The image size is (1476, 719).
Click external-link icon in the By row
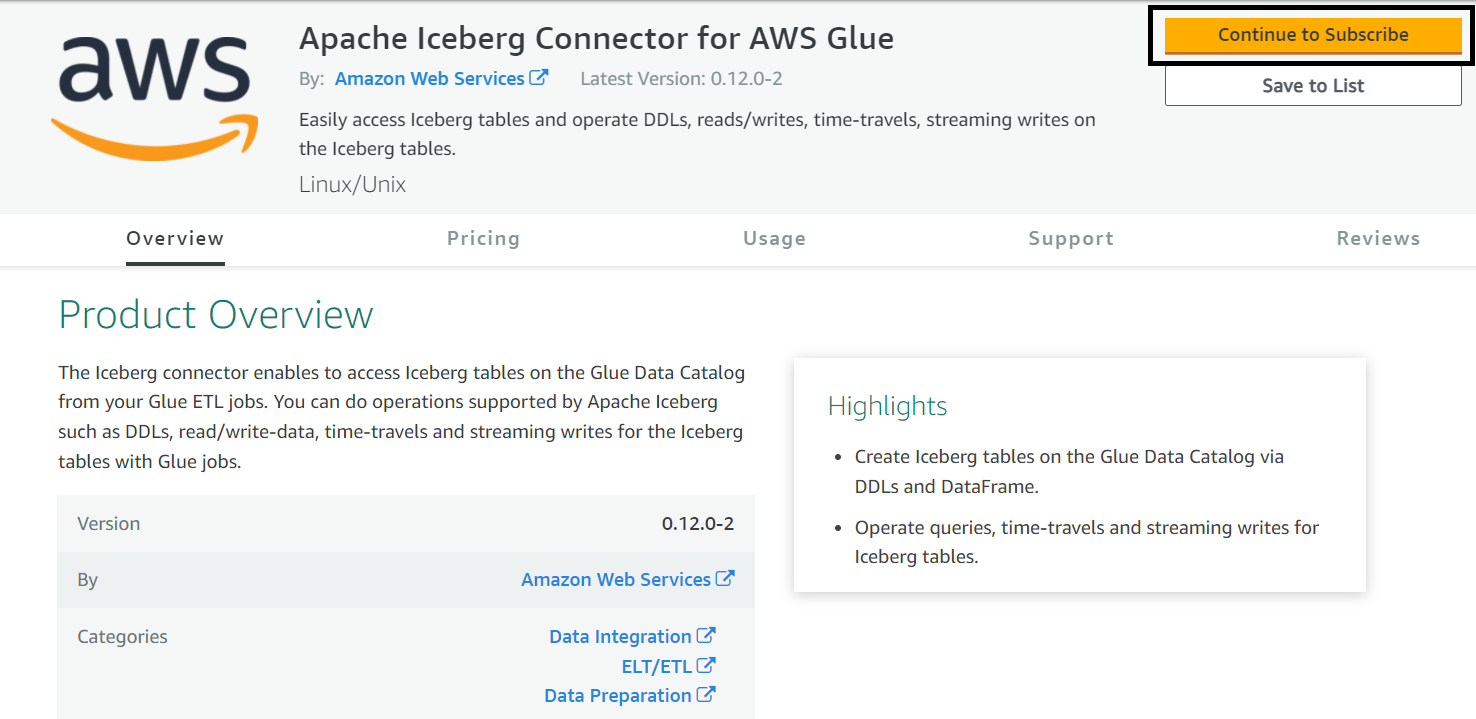tap(725, 578)
